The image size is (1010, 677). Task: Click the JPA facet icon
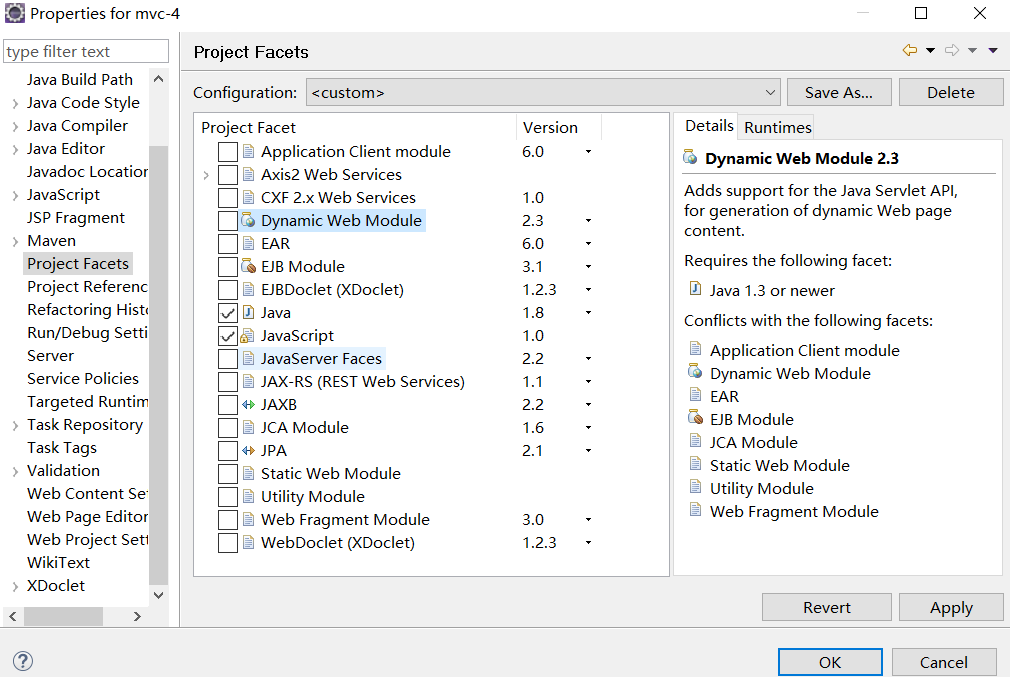pyautogui.click(x=249, y=451)
